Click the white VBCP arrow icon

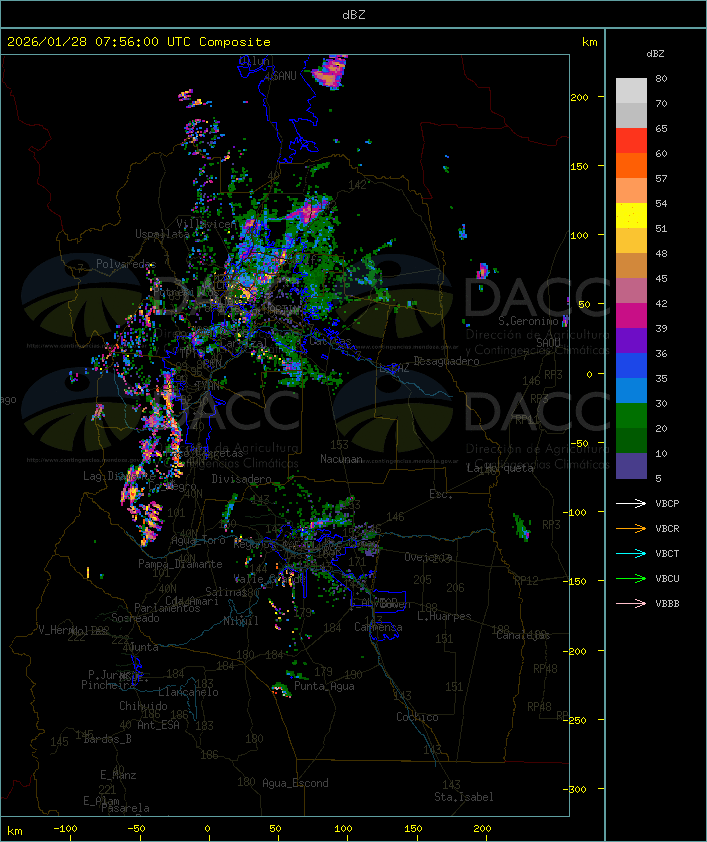(631, 503)
